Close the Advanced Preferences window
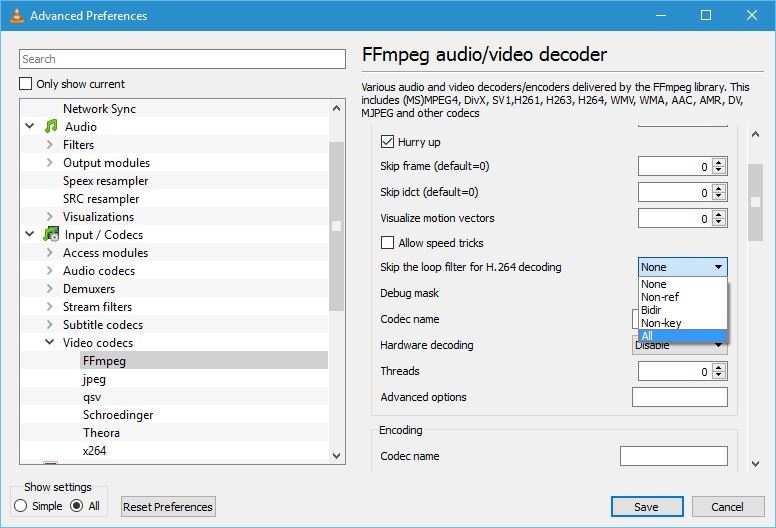Viewport: 776px width, 528px height. click(752, 15)
